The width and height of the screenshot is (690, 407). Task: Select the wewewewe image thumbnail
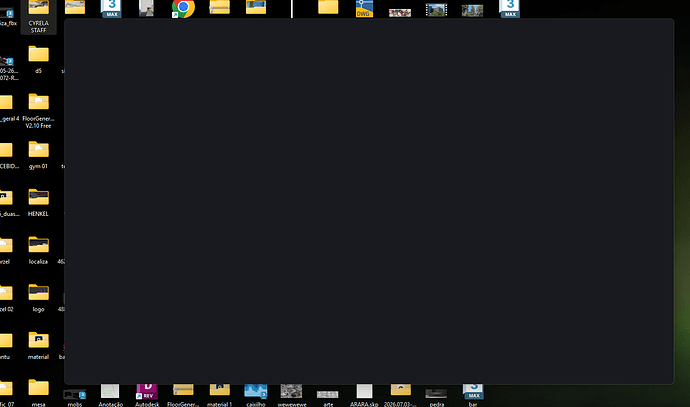(291, 391)
